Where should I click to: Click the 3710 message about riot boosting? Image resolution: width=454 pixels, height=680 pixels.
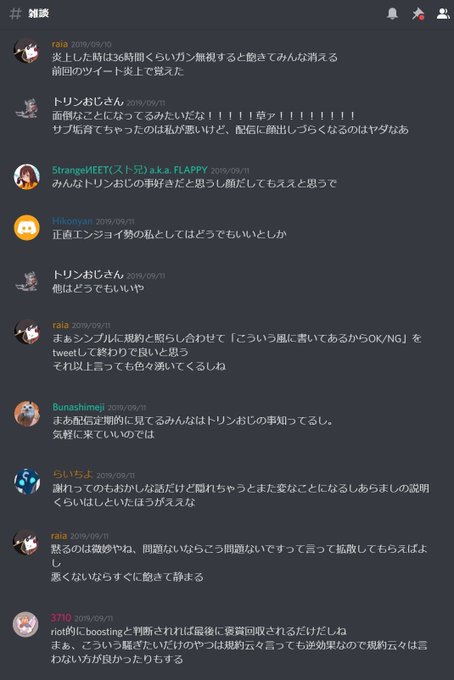point(238,645)
